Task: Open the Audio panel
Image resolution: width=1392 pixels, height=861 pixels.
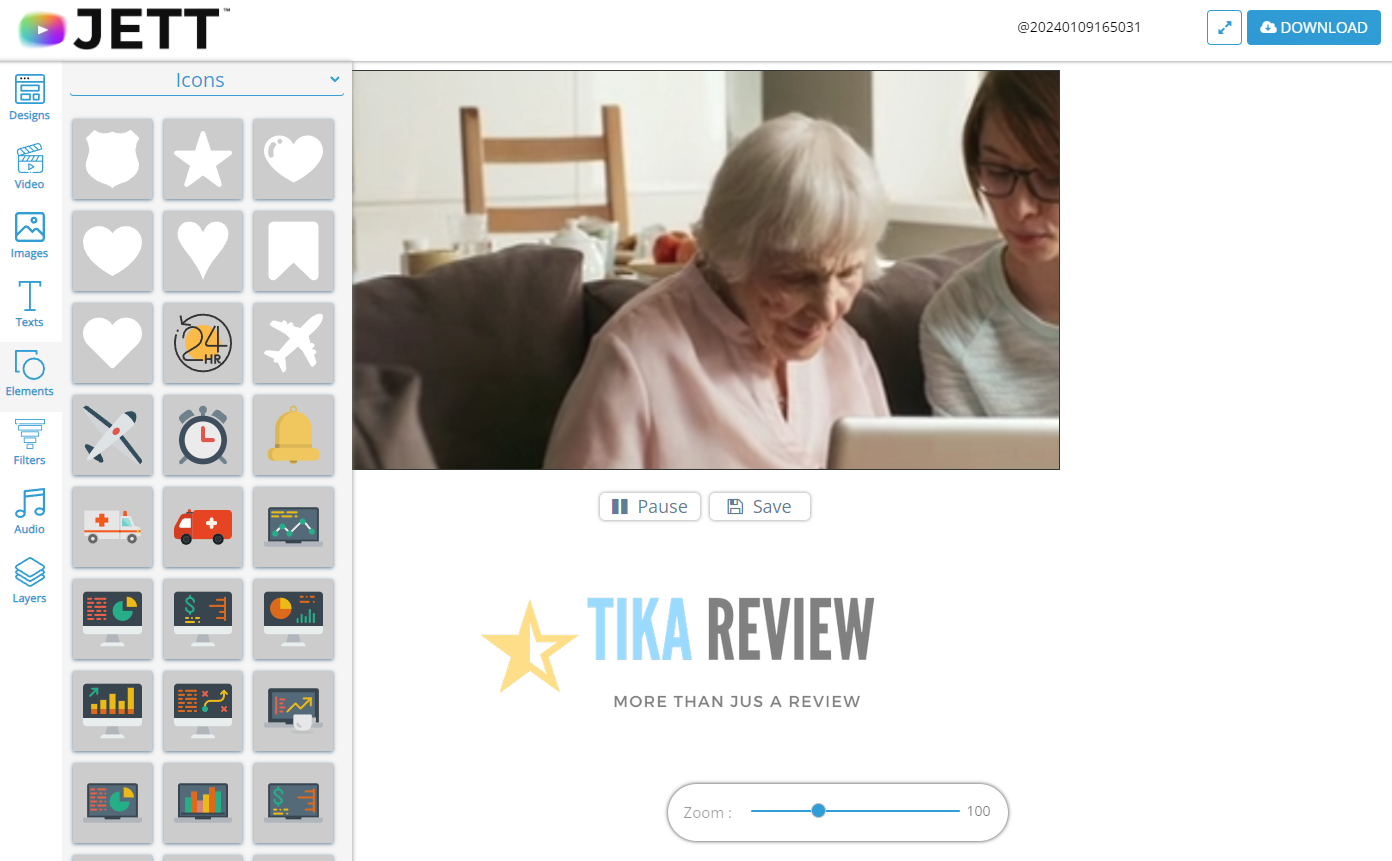Action: (29, 511)
